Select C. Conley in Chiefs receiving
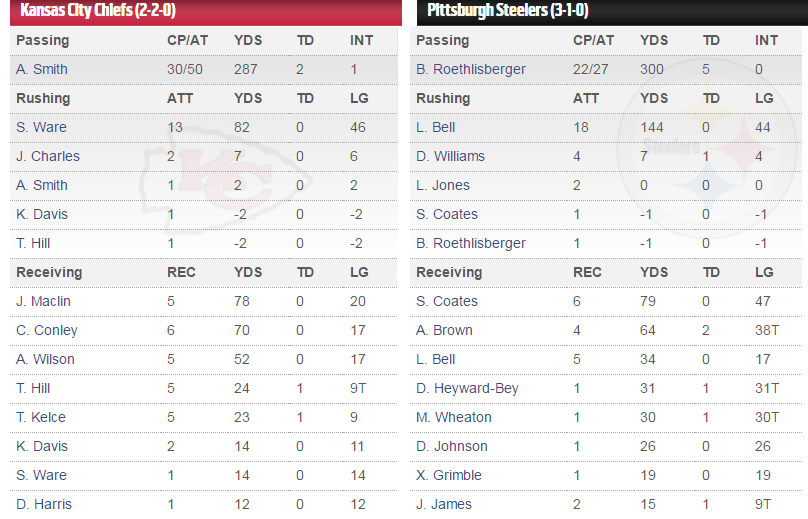 (46, 330)
